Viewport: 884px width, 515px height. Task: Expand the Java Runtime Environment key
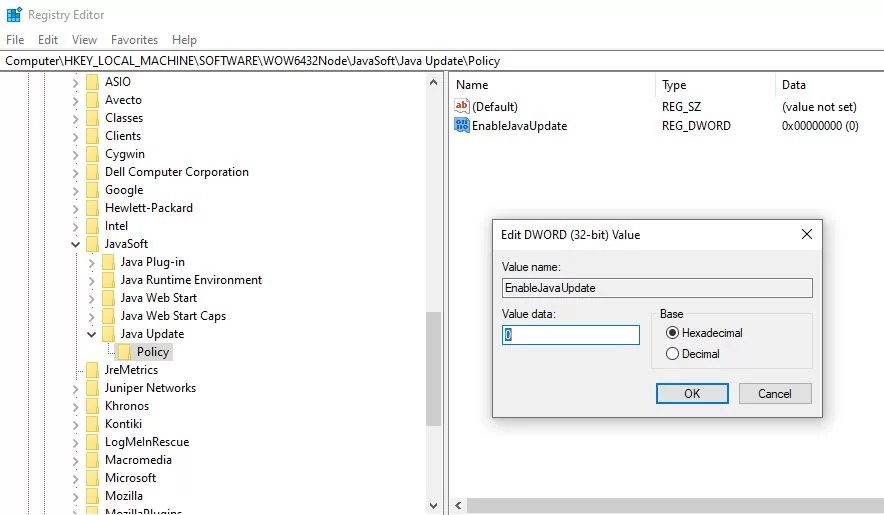(91, 281)
